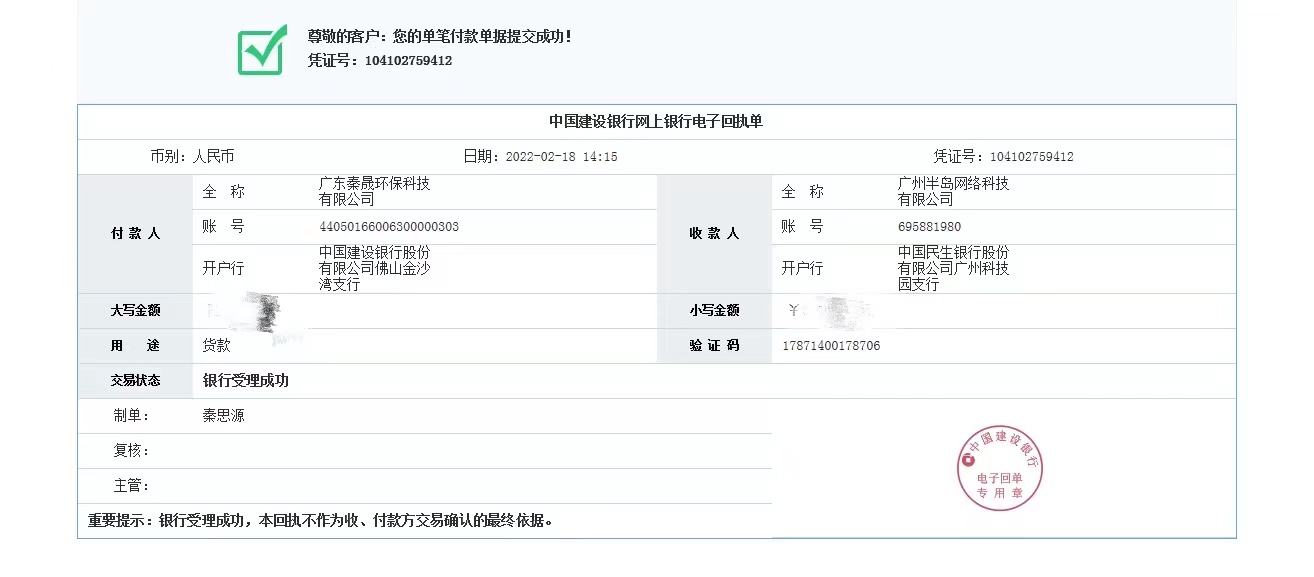1314x577 pixels.
Task: Select the purpose value 货款
Action: 217,346
